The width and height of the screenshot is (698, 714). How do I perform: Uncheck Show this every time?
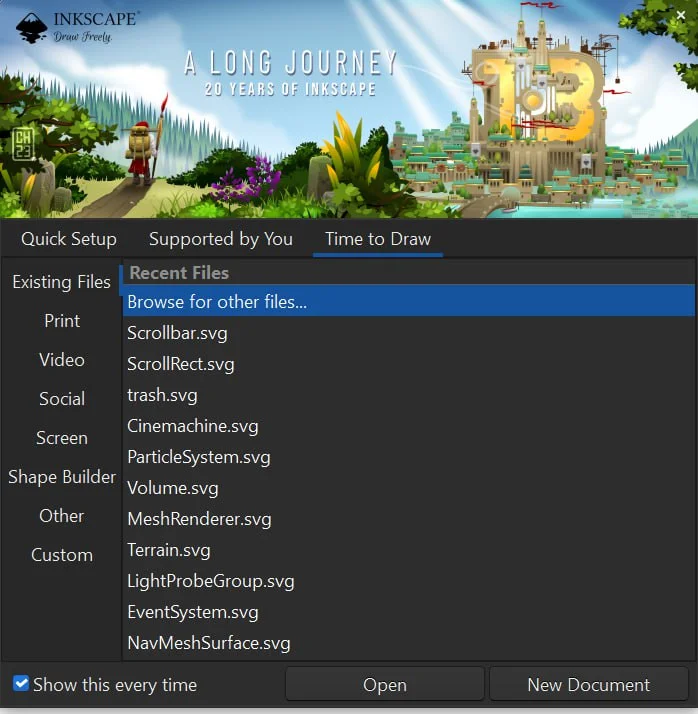(x=21, y=684)
